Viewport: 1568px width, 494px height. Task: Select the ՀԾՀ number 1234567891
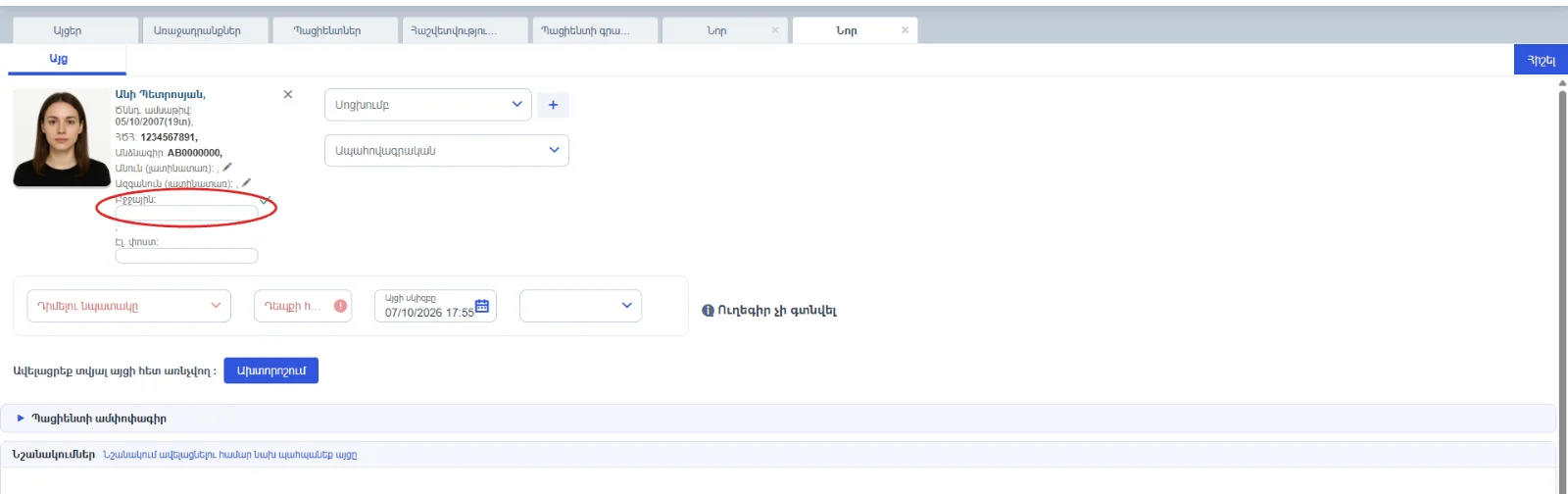169,137
